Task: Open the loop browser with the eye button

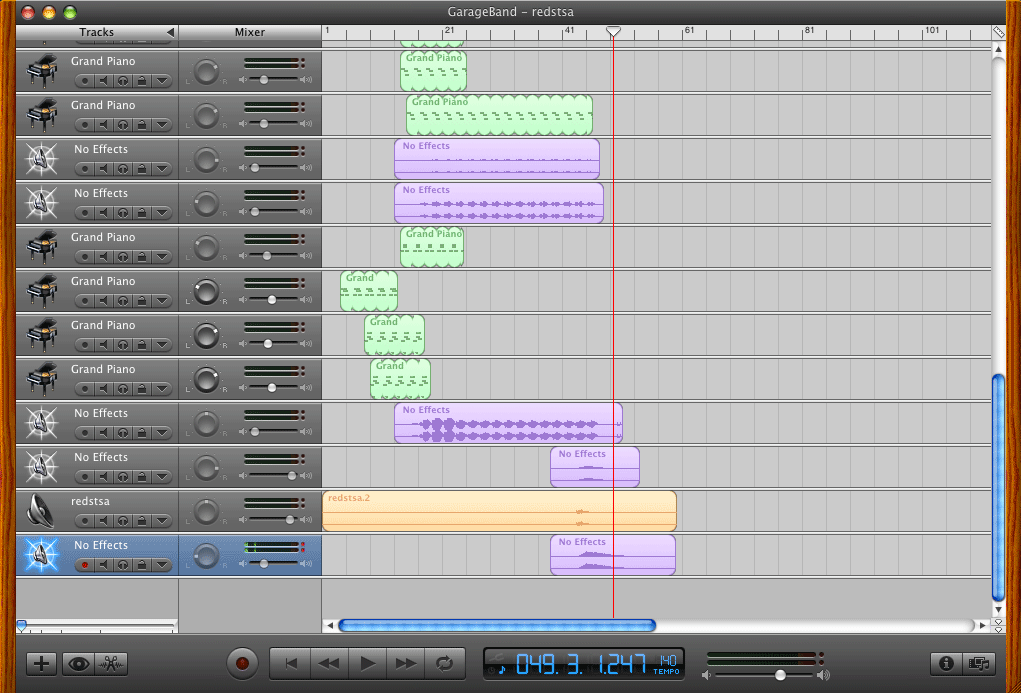Action: (79, 664)
